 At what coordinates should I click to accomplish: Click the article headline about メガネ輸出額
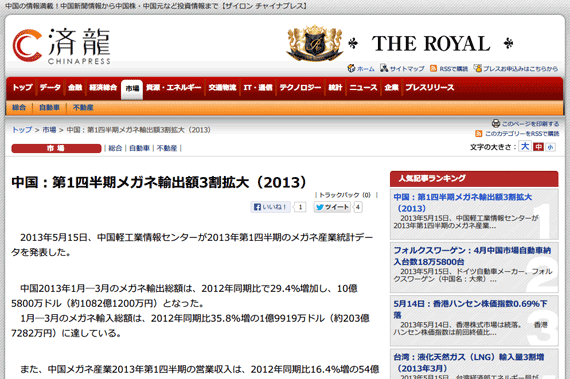click(x=159, y=182)
